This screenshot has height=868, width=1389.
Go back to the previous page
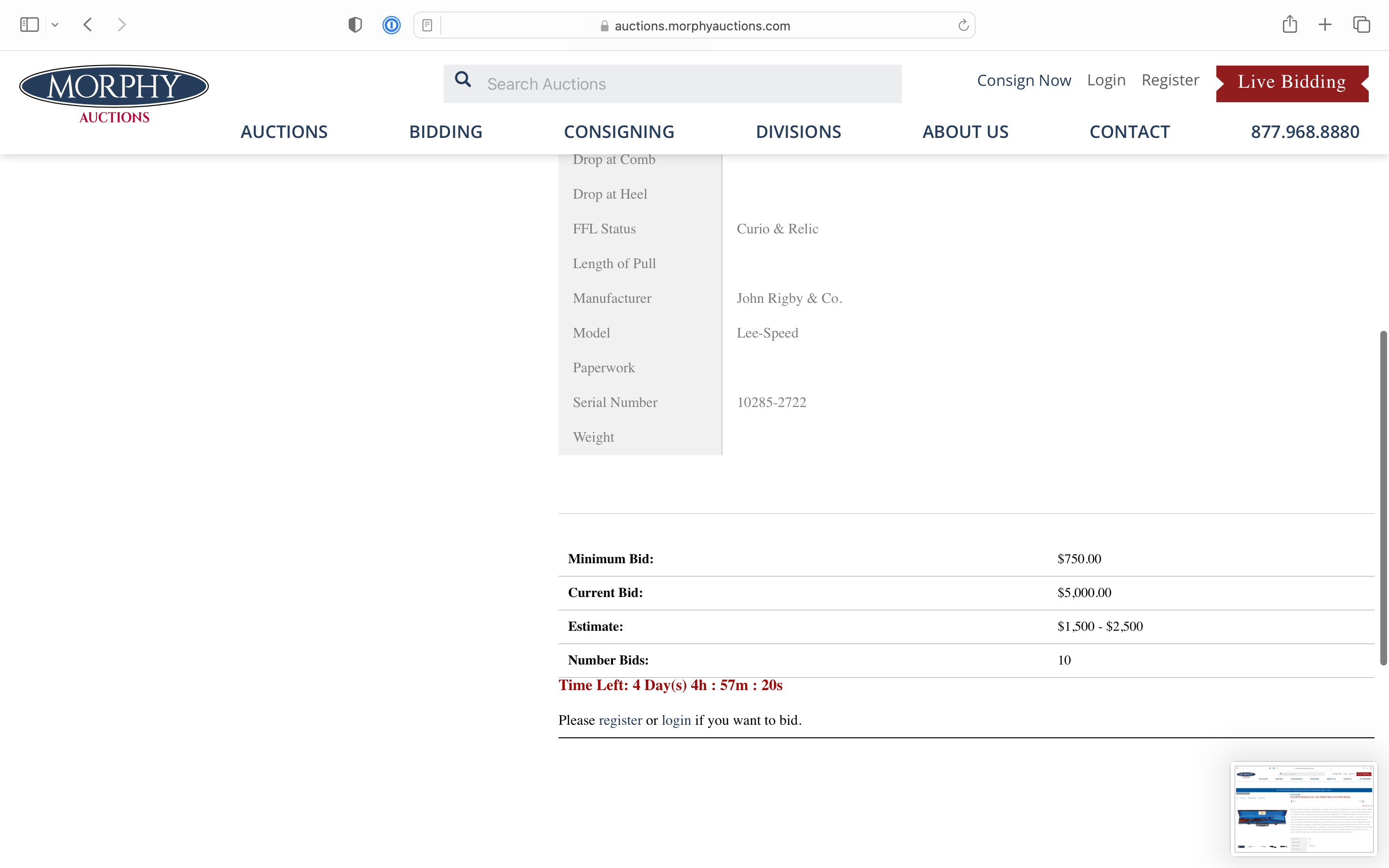tap(87, 25)
